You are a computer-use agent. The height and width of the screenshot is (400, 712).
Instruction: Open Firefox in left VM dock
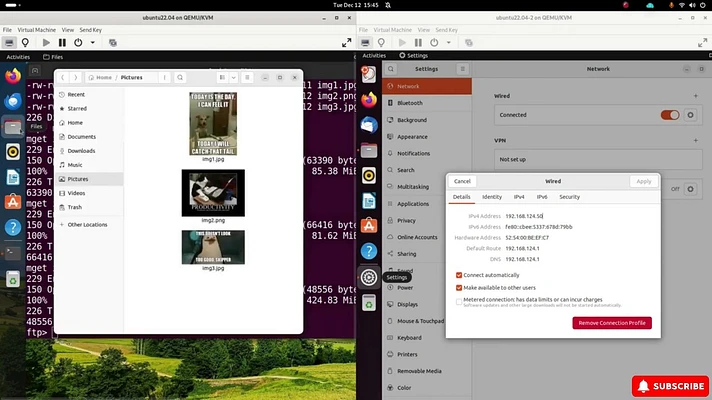pyautogui.click(x=13, y=76)
